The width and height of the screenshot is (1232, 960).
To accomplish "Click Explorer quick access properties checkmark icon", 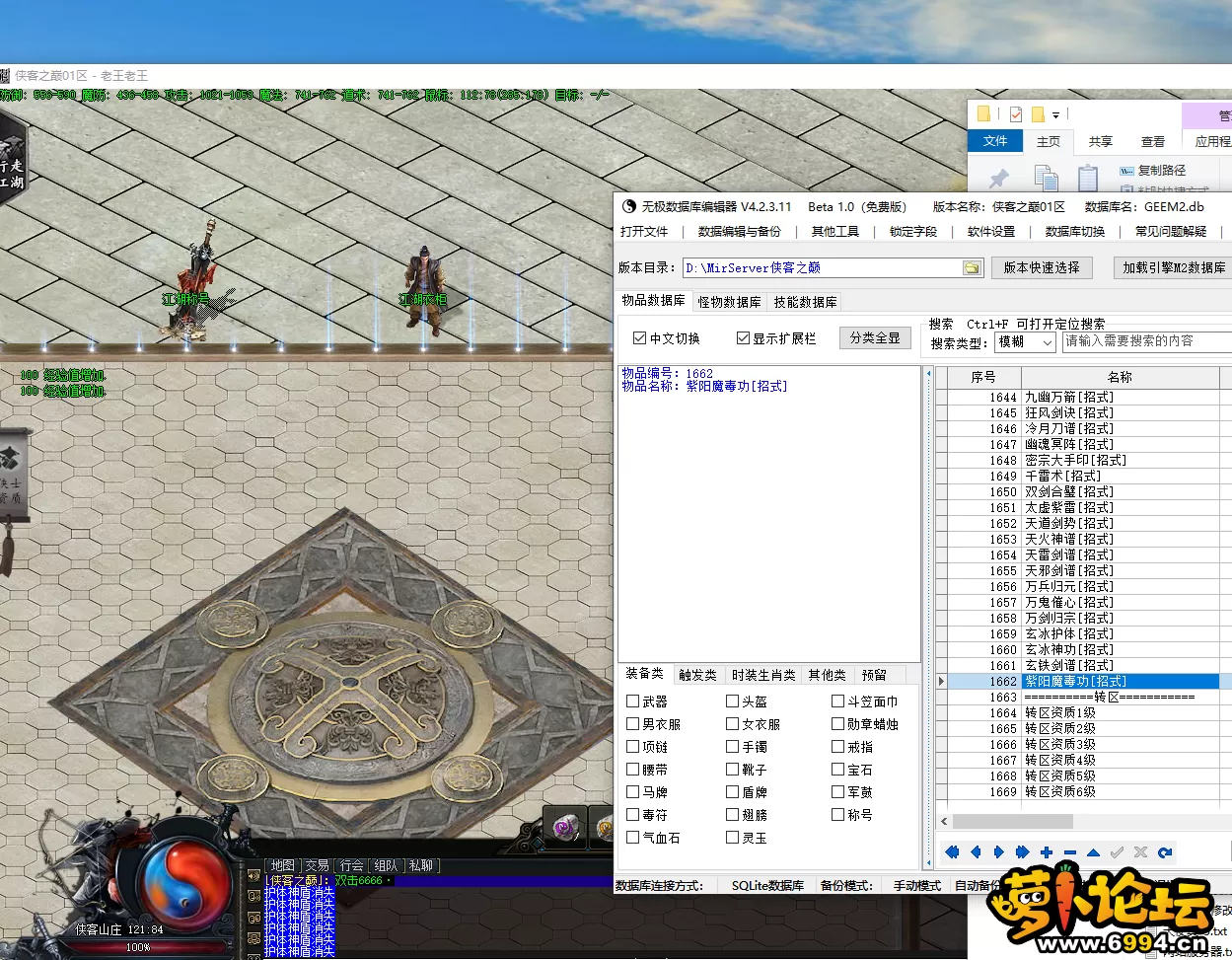I will click(1015, 114).
